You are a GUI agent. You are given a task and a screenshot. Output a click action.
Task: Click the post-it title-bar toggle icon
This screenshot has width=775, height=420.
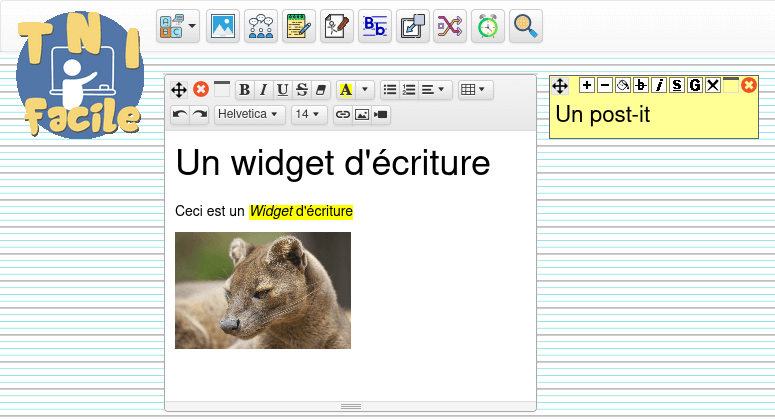click(731, 85)
